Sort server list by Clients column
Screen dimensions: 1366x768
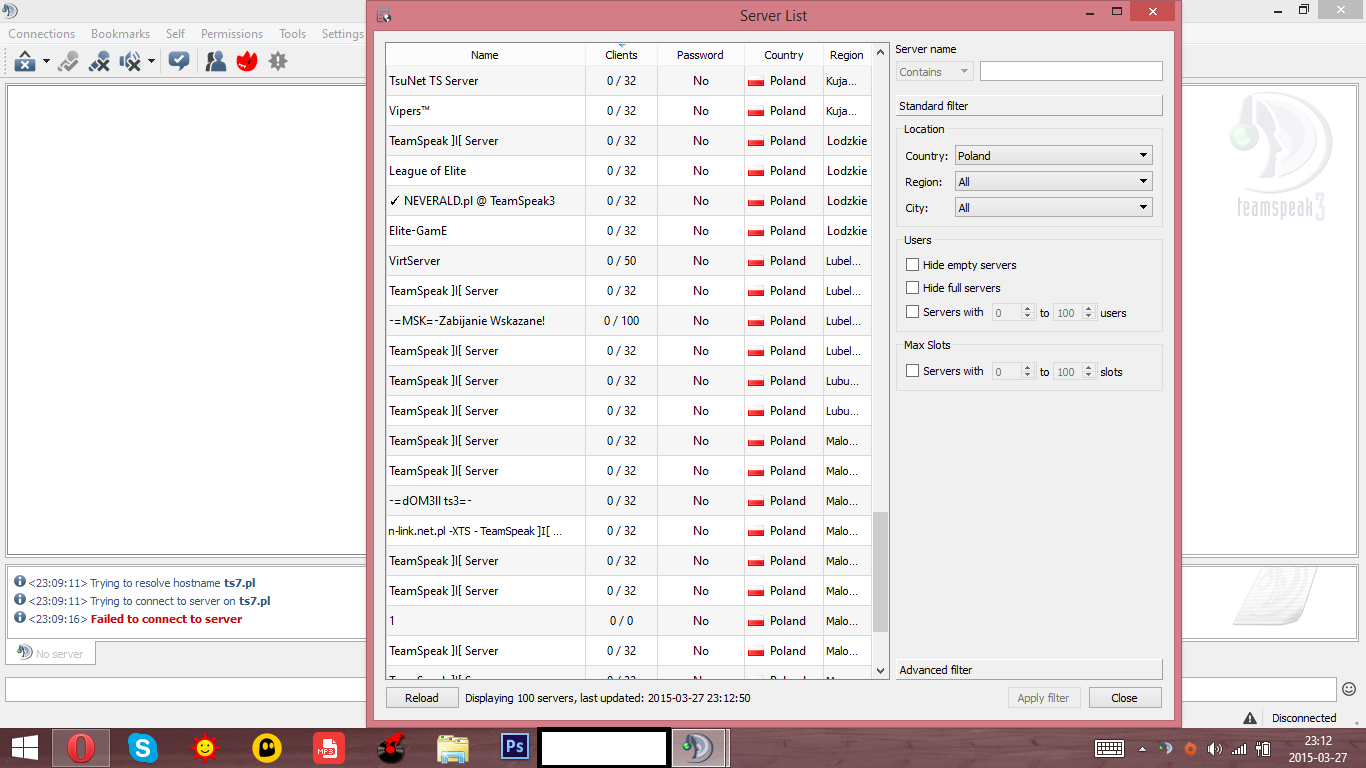621,55
